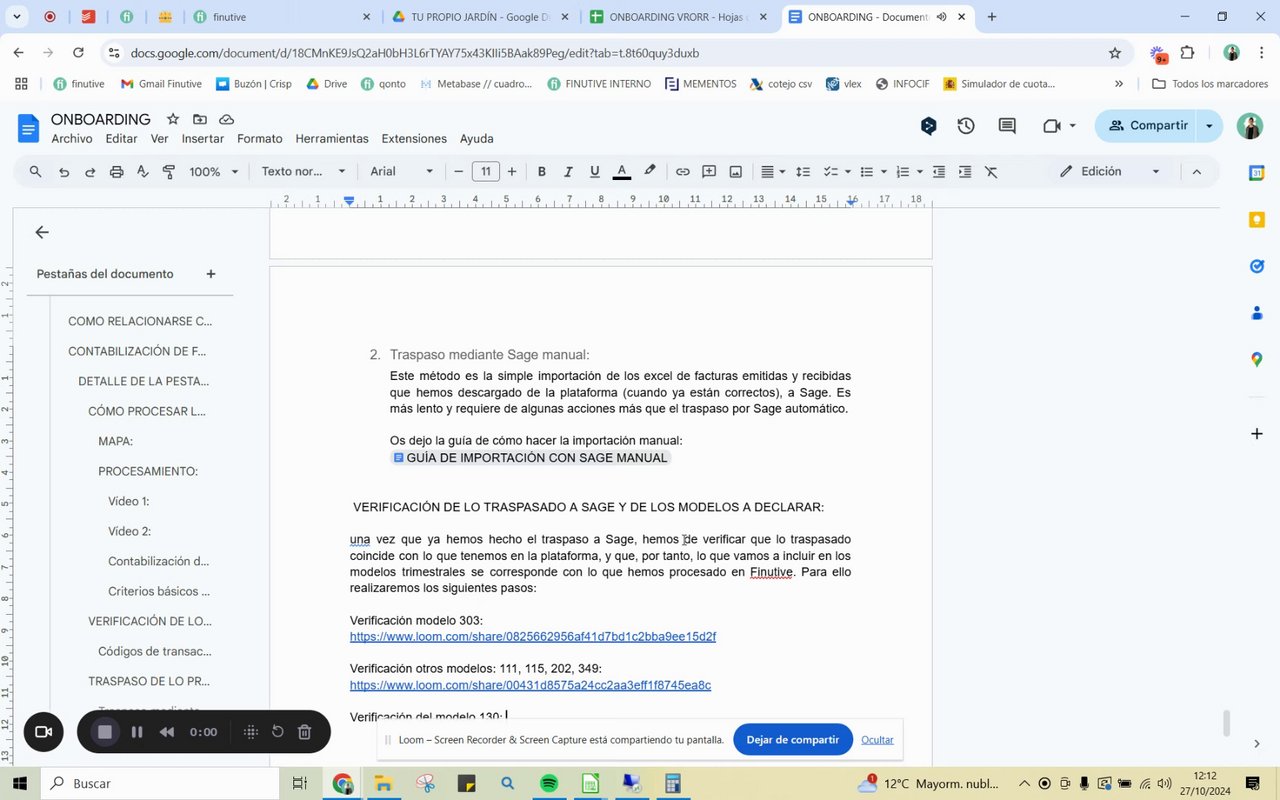Show the overflow bookmarks chevron
This screenshot has height=800, width=1280.
click(x=1119, y=84)
